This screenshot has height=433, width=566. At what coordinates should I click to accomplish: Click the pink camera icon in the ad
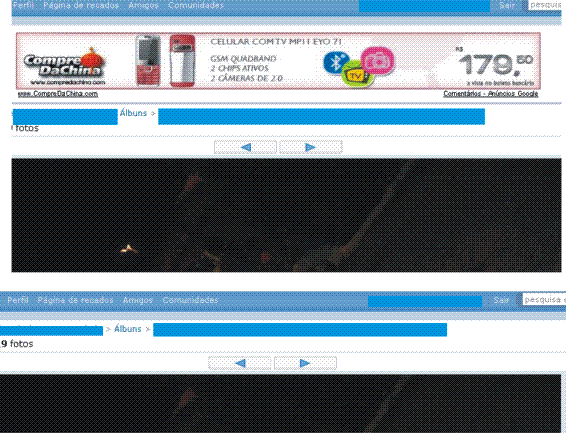378,61
